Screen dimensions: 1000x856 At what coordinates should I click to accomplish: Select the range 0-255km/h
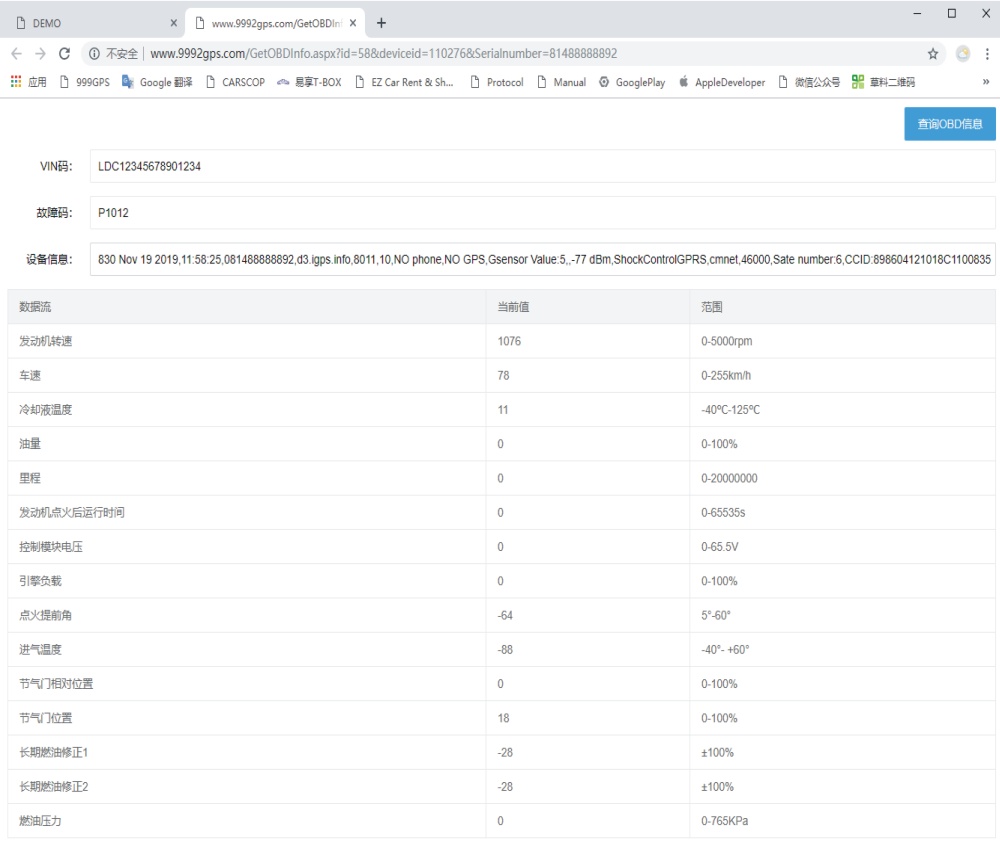click(x=726, y=376)
